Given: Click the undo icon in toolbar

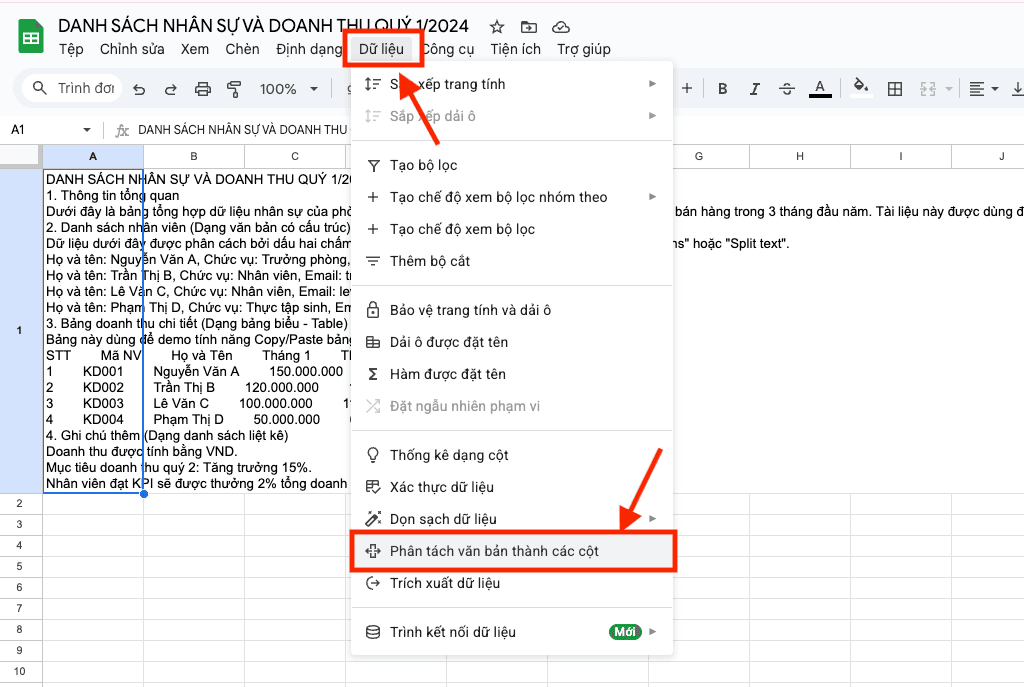Looking at the screenshot, I should tap(139, 89).
